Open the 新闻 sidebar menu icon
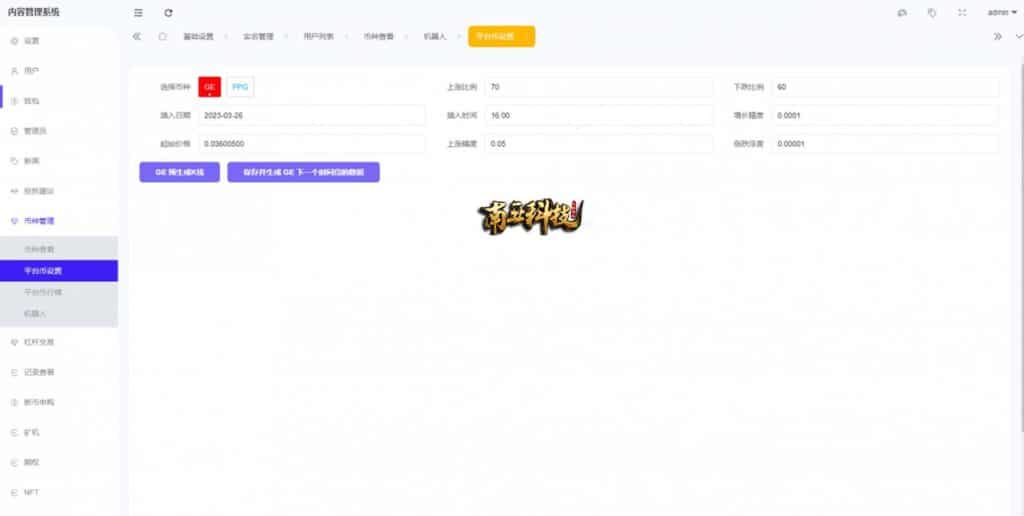Viewport: 1024px width, 516px height. pos(14,161)
